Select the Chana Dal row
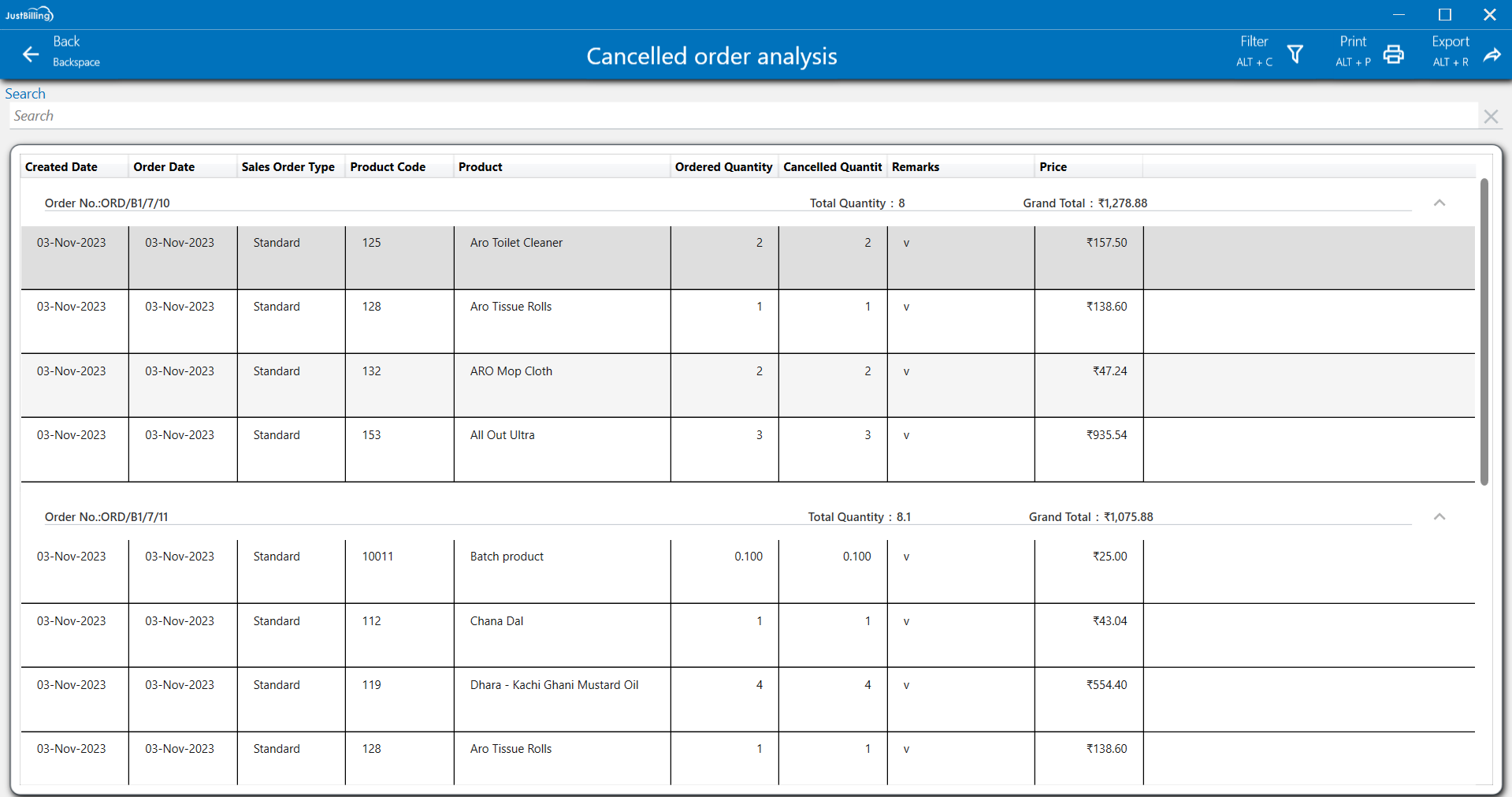Viewport: 1512px width, 797px height. point(496,622)
